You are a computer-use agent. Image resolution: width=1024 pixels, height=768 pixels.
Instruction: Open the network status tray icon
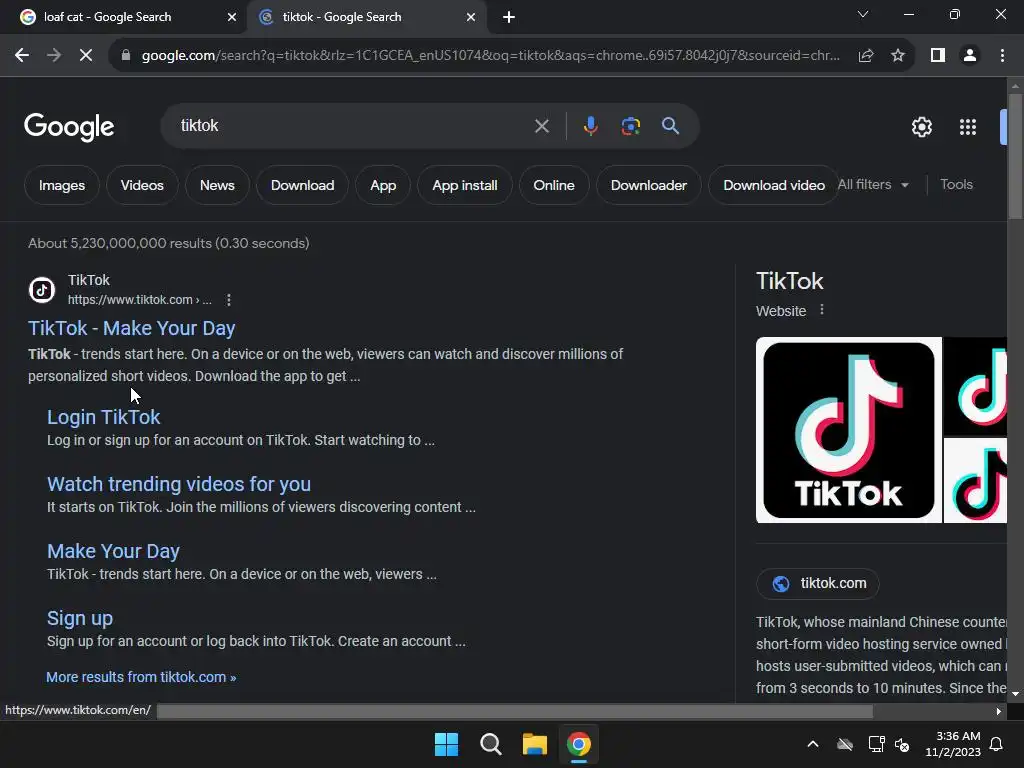pos(876,744)
